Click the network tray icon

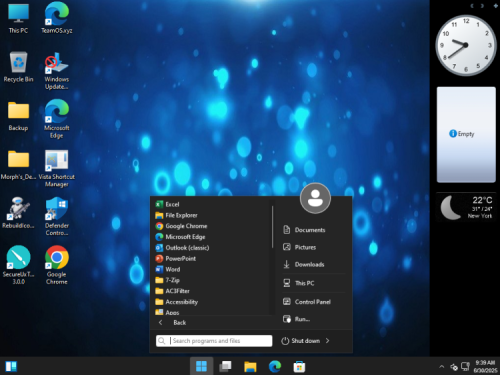454,367
